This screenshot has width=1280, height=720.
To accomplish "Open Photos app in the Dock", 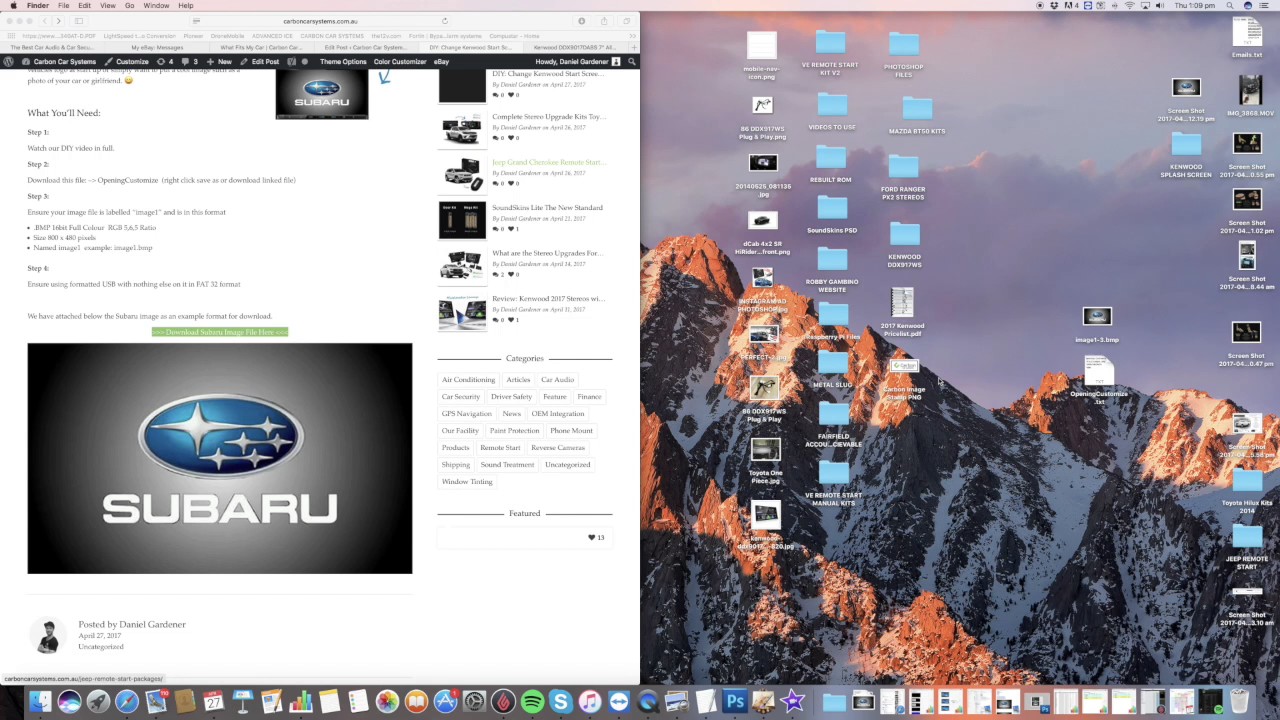I will pos(387,702).
